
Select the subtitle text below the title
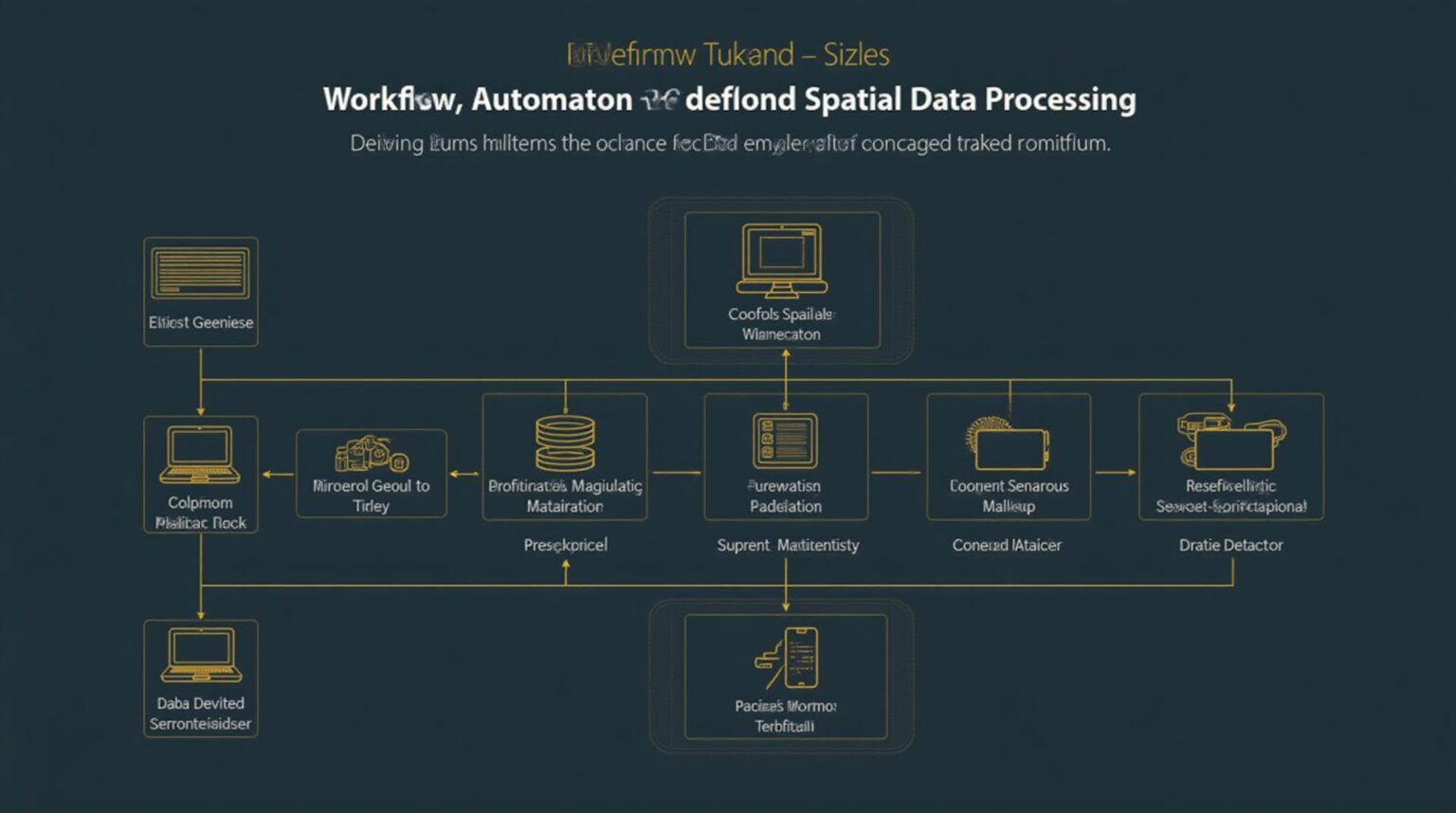click(728, 143)
